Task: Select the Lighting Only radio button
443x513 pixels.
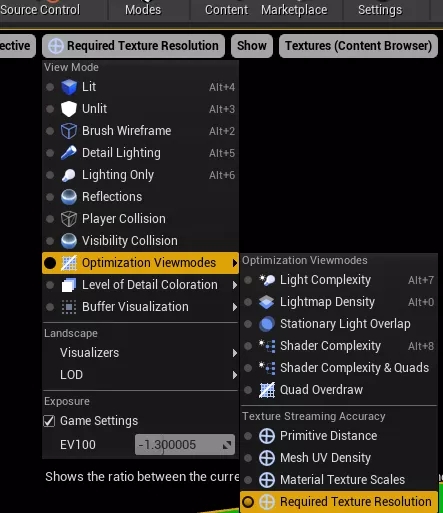Action: click(x=50, y=175)
